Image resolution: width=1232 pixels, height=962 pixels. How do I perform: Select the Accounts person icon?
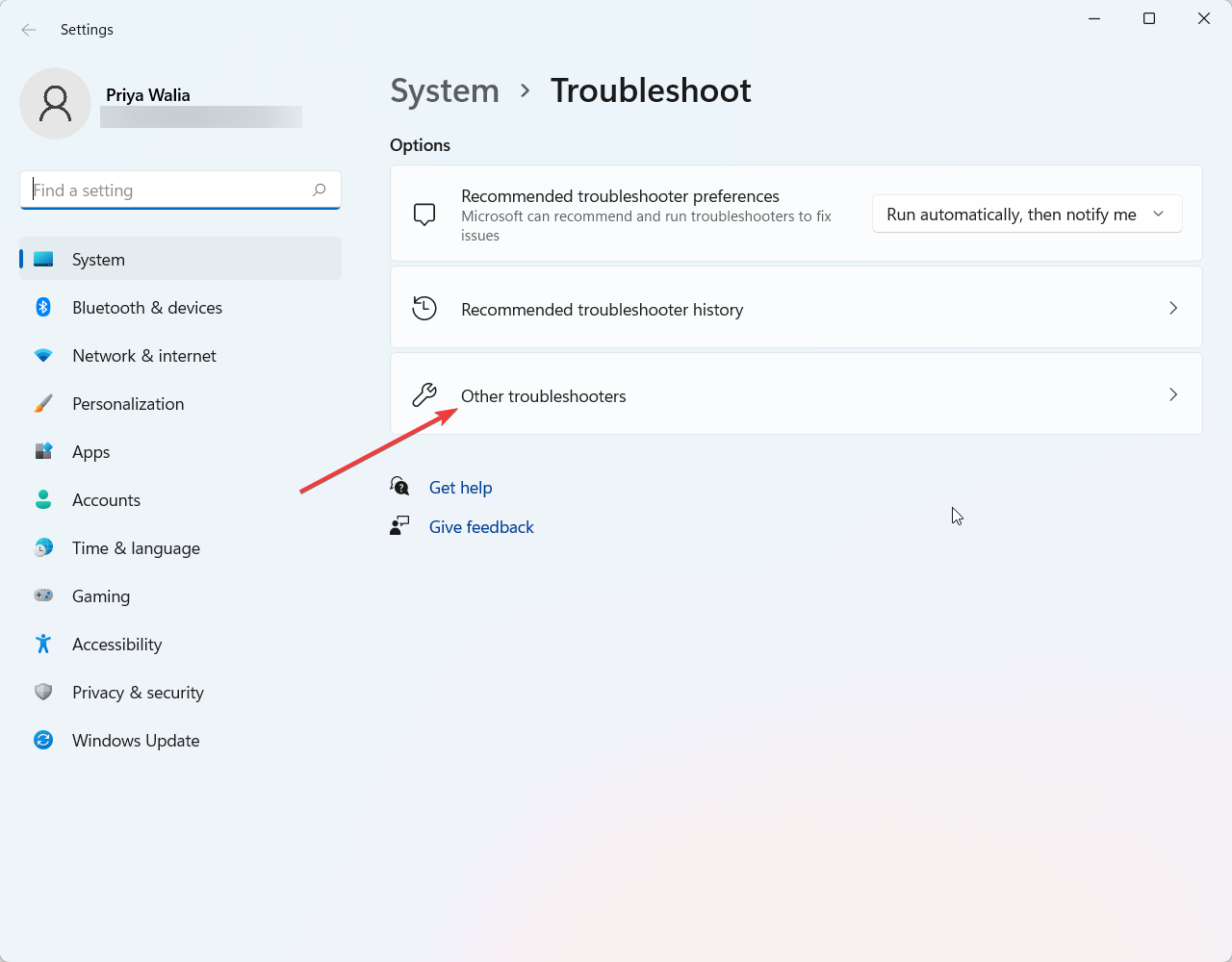tap(43, 499)
